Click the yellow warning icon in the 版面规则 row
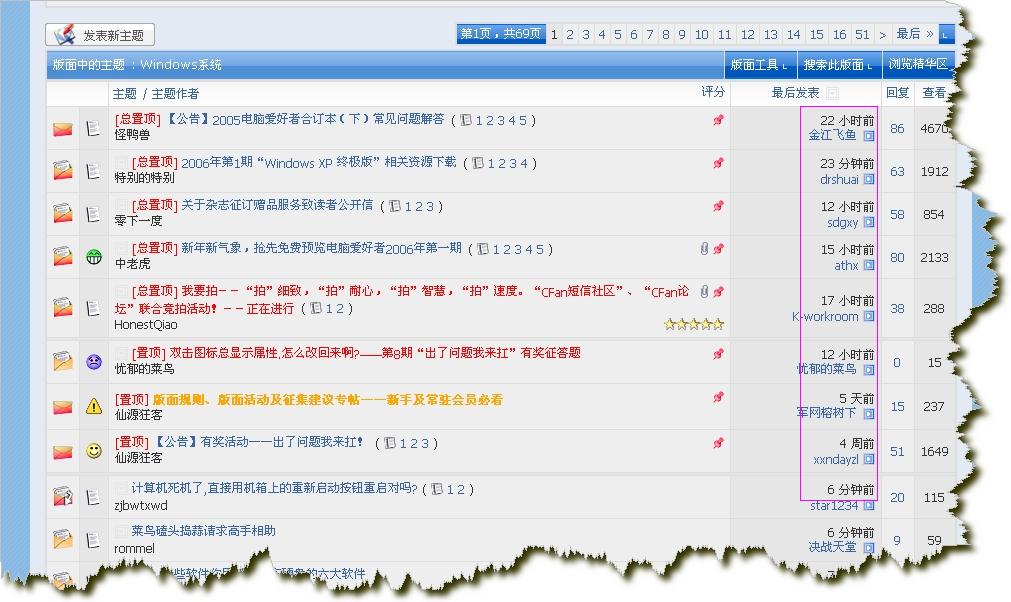This screenshot has height=602, width=1011. coord(94,406)
